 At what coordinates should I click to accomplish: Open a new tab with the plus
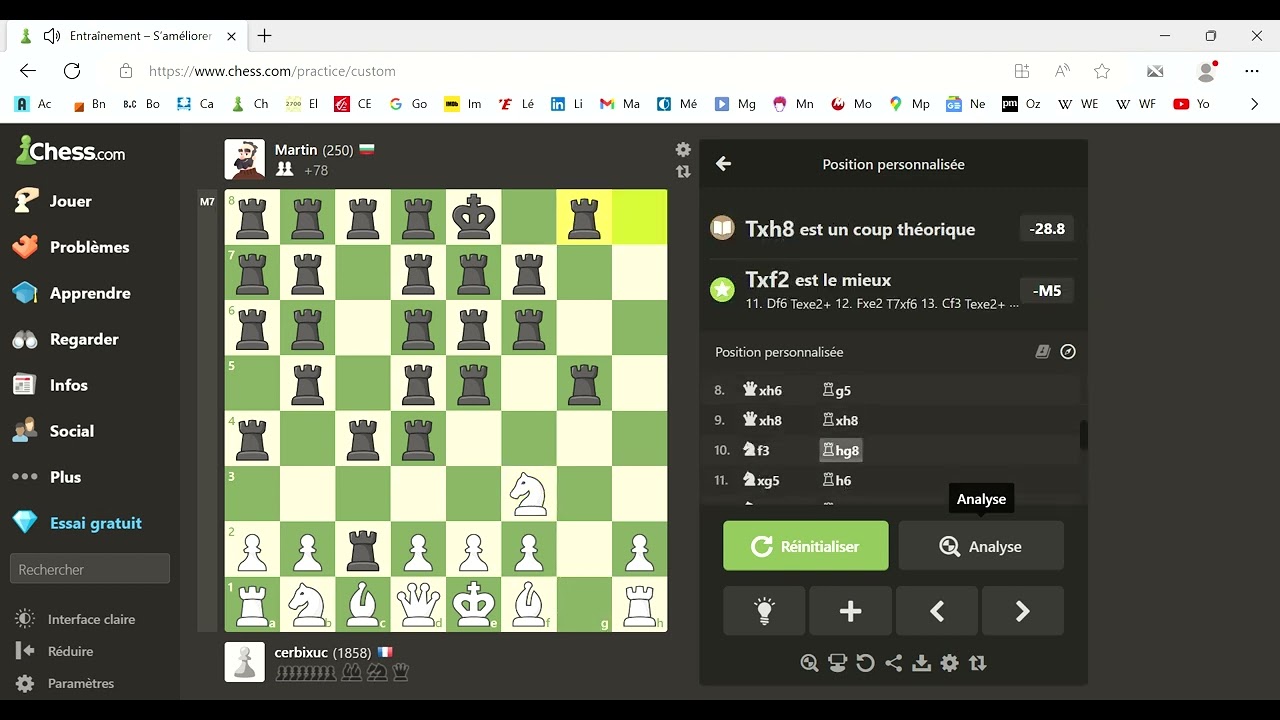point(264,36)
